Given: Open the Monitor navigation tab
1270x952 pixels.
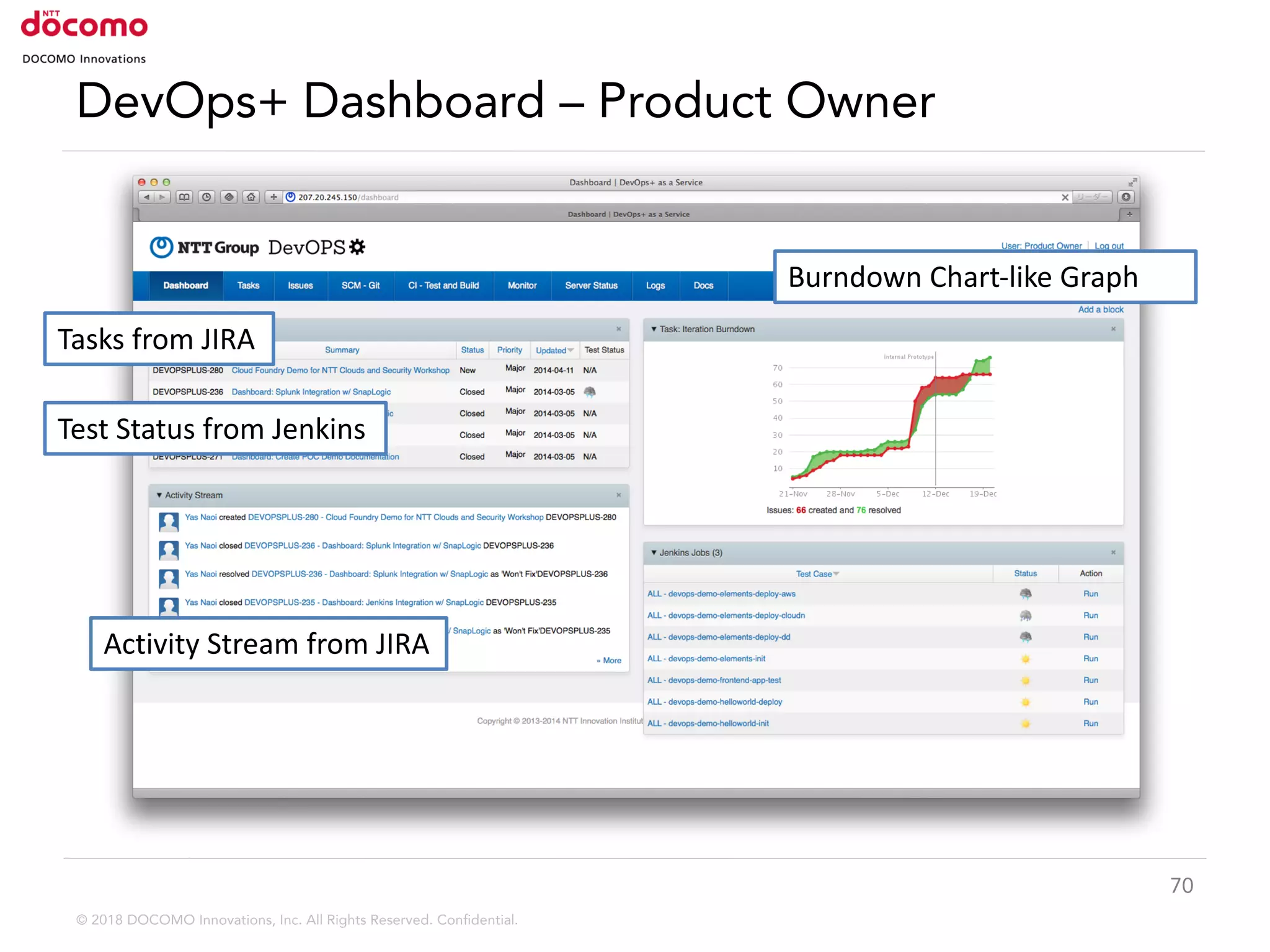Looking at the screenshot, I should 522,286.
